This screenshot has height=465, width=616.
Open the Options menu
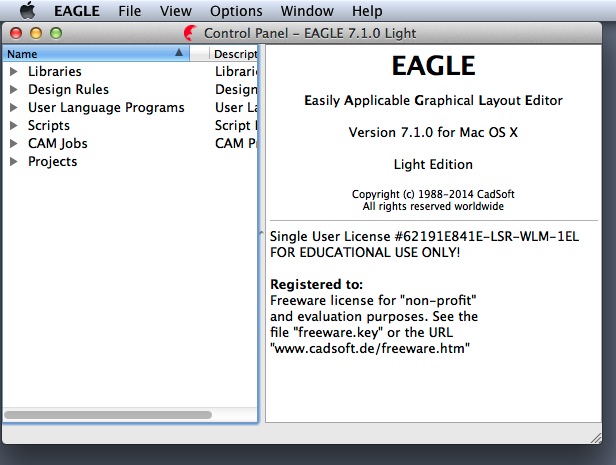(236, 11)
